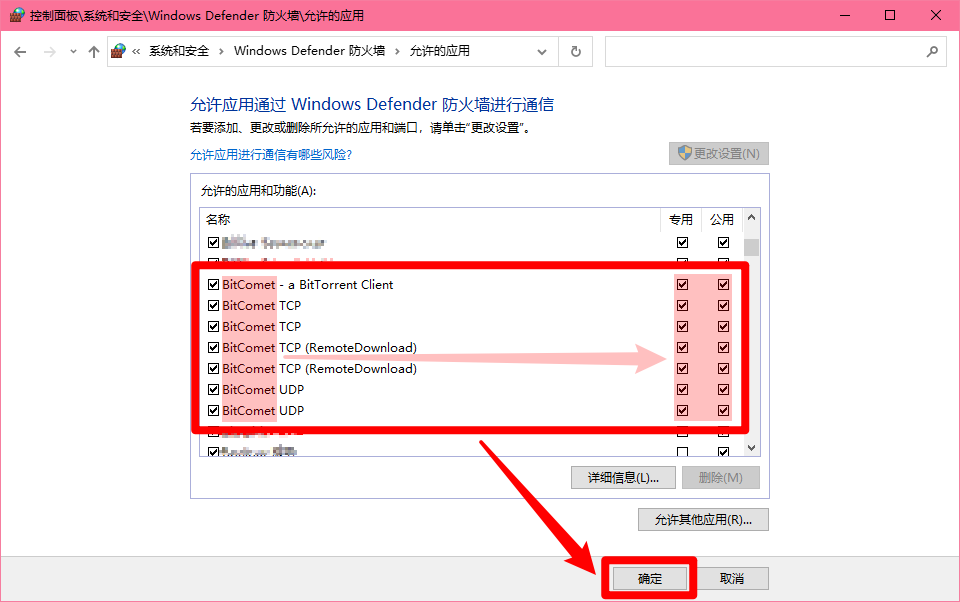
Task: Toggle the BitComet - a BitTorrent Client checkbox
Action: (x=213, y=284)
